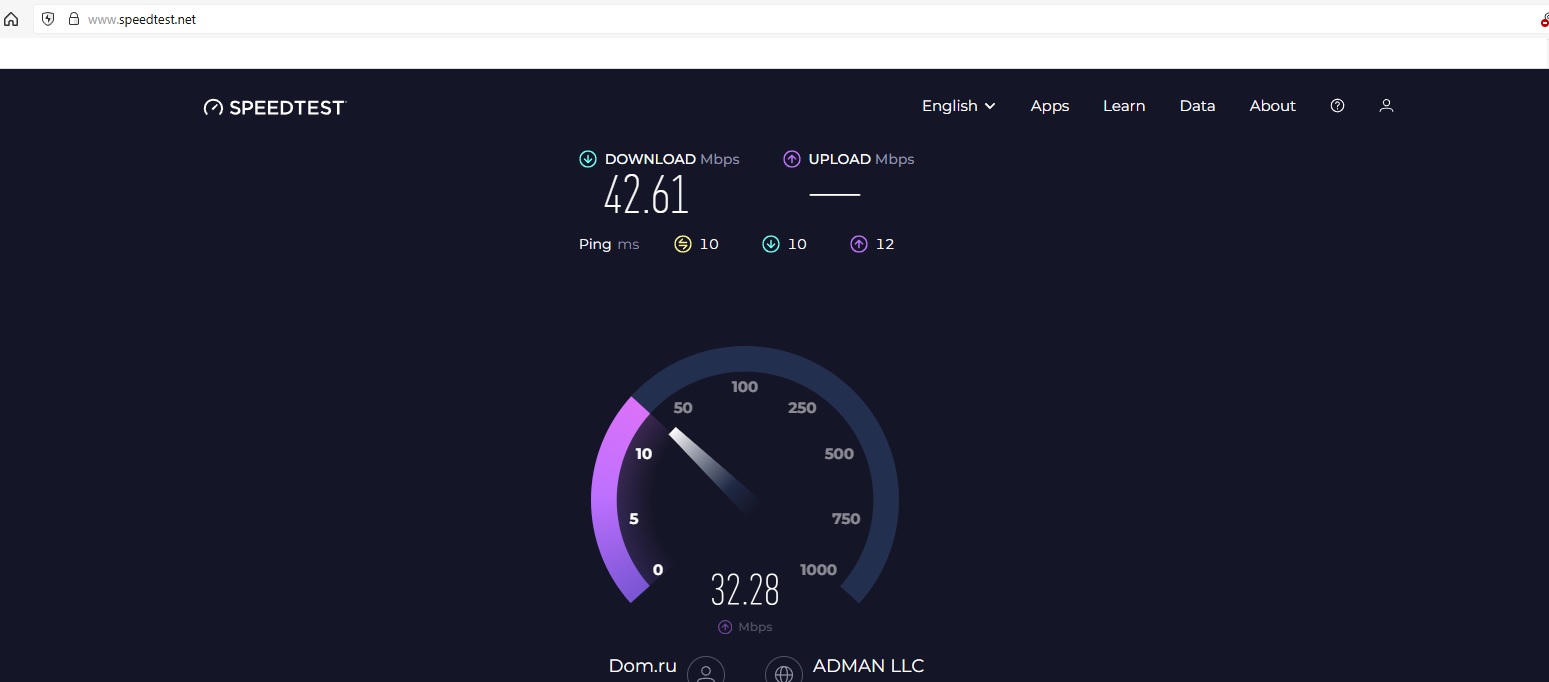The height and width of the screenshot is (682, 1549).
Task: Go to the Data menu item
Action: click(1197, 106)
